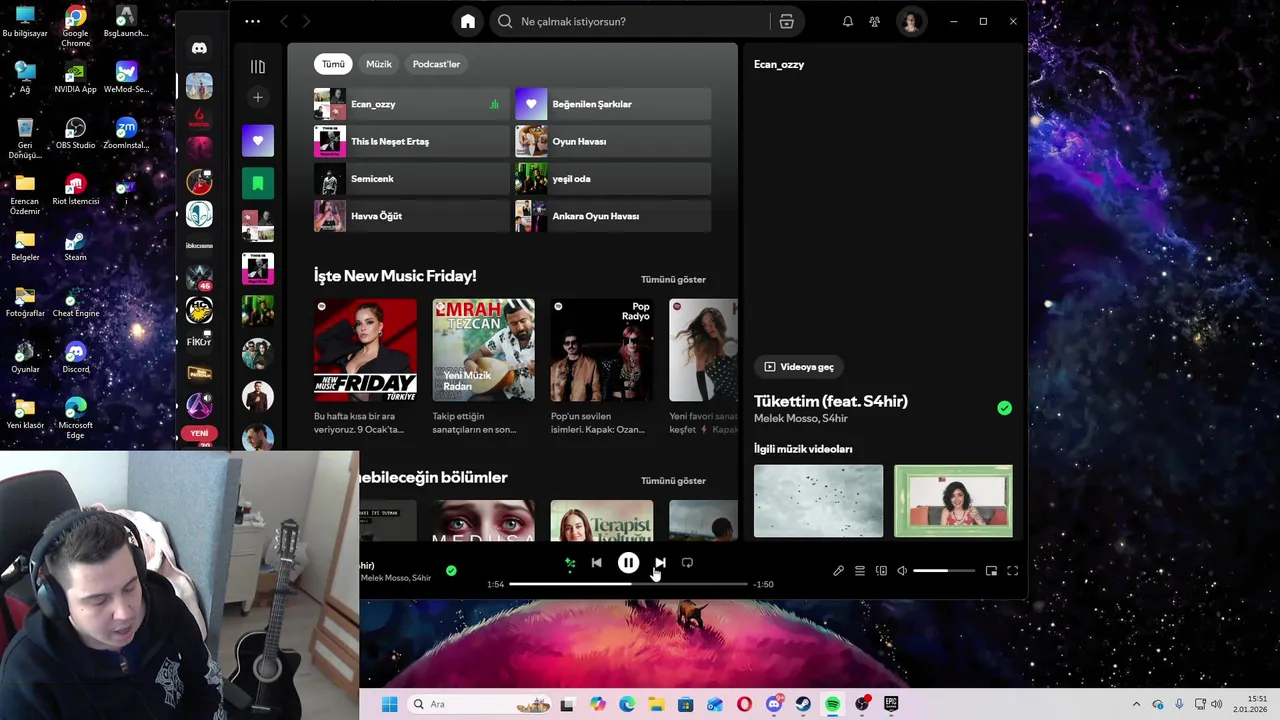Open Friend Activity icon

point(875,21)
